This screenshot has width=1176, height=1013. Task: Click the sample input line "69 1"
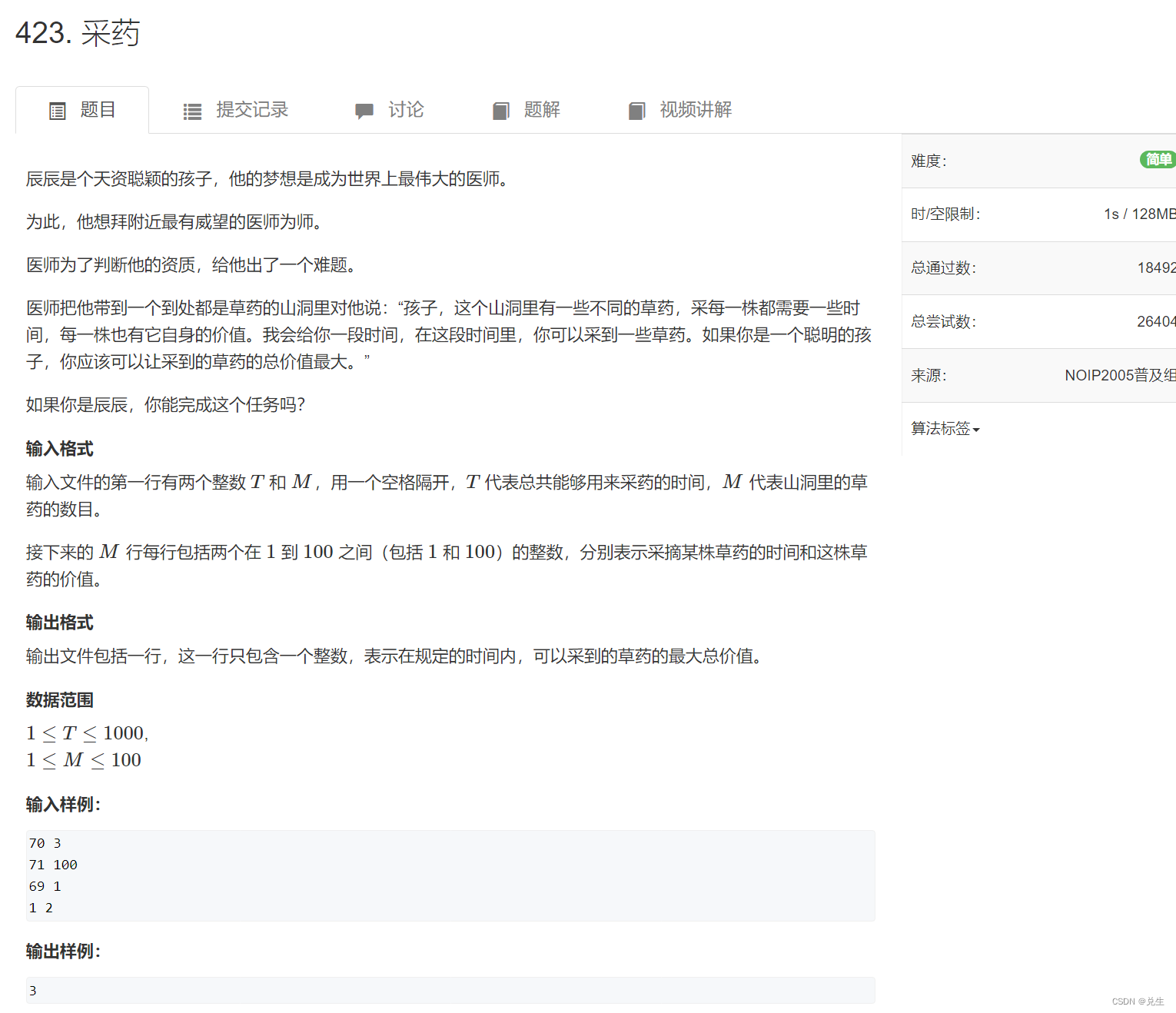(x=45, y=886)
